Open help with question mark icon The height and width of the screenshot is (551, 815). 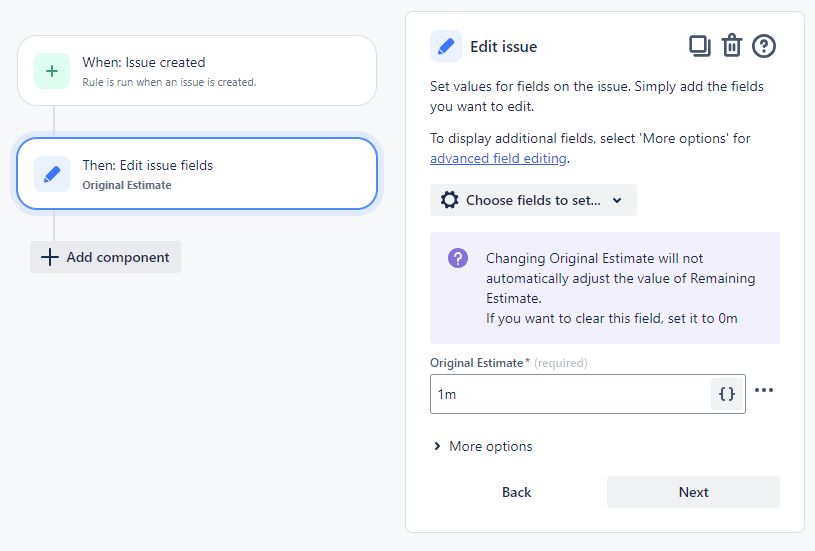coord(764,46)
